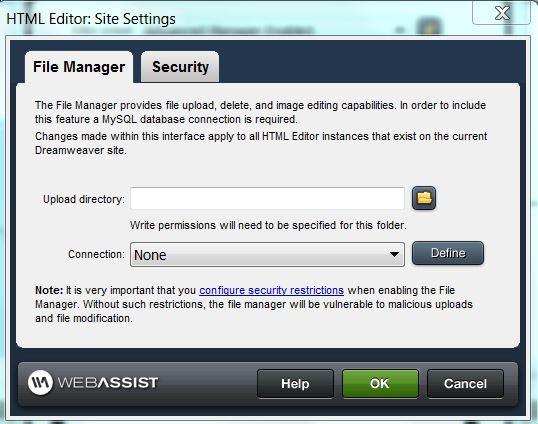The image size is (538, 424).
Task: Click the HTML Editor: Site Settings title bar
Action: click(x=91, y=19)
